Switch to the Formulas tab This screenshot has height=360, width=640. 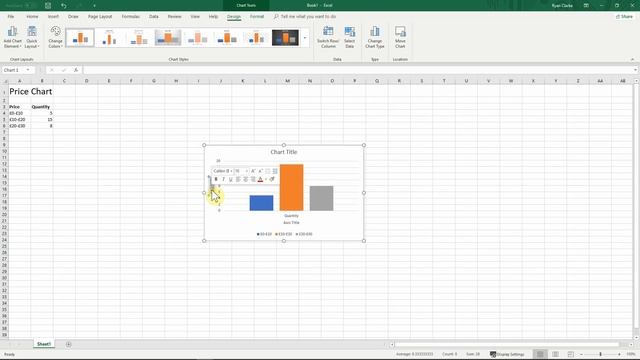pos(131,17)
